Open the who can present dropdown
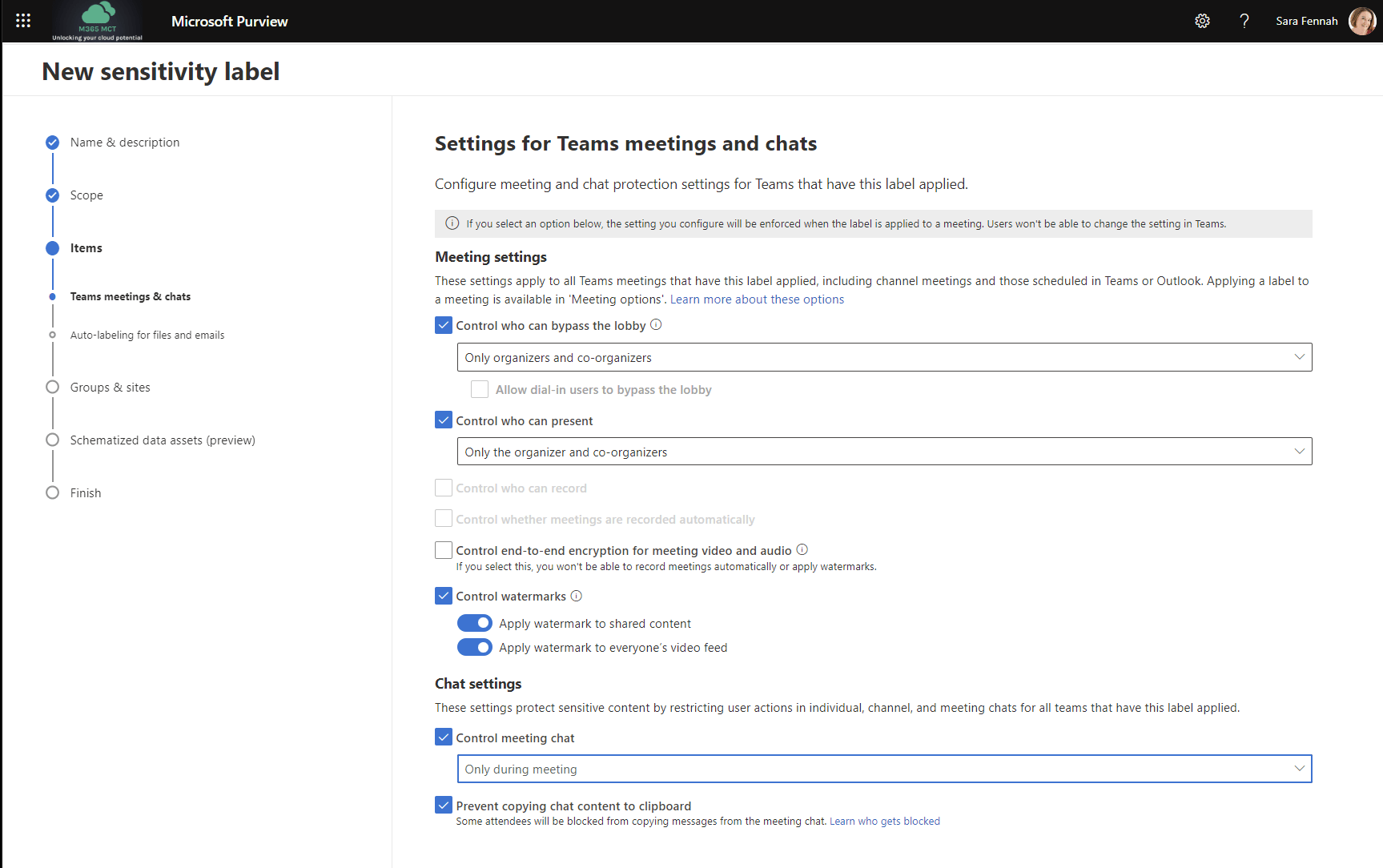Viewport: 1383px width, 868px height. click(x=884, y=452)
